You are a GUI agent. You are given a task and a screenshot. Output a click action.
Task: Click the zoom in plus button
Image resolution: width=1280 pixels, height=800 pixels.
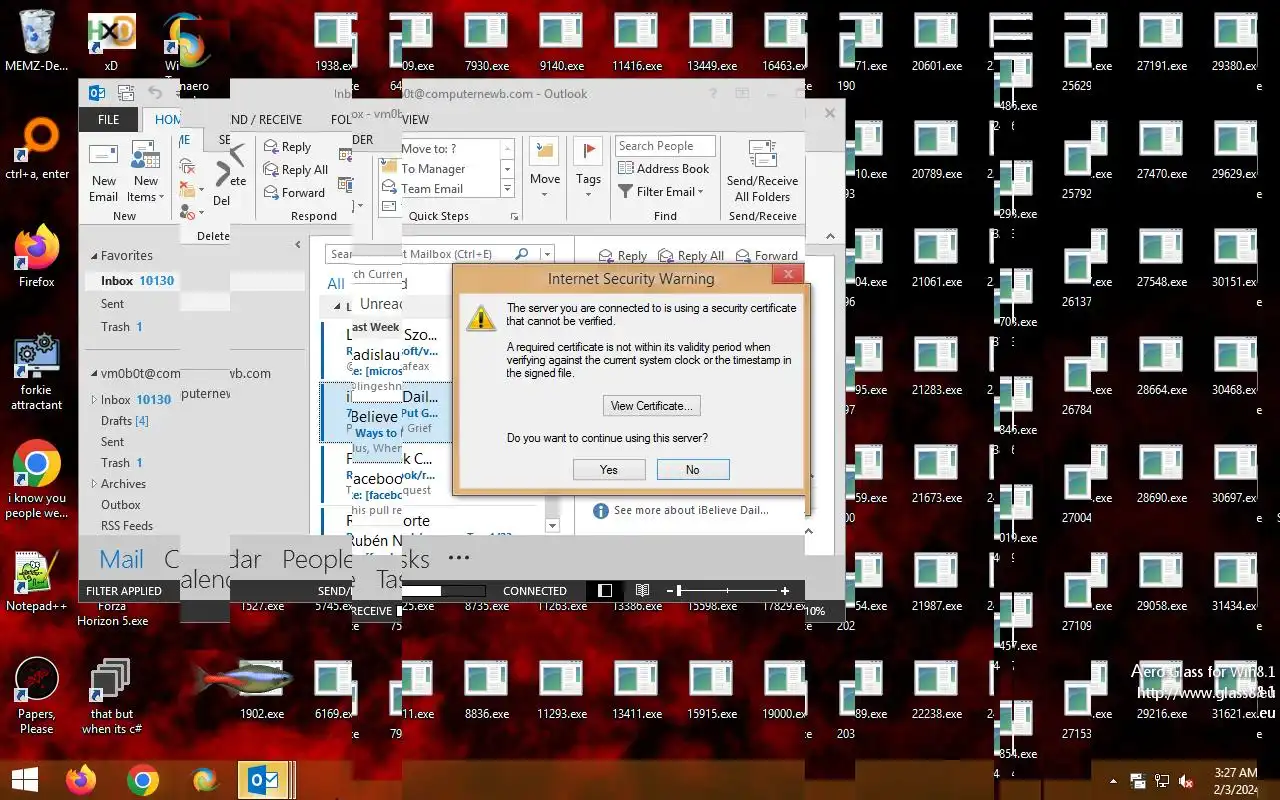click(785, 591)
